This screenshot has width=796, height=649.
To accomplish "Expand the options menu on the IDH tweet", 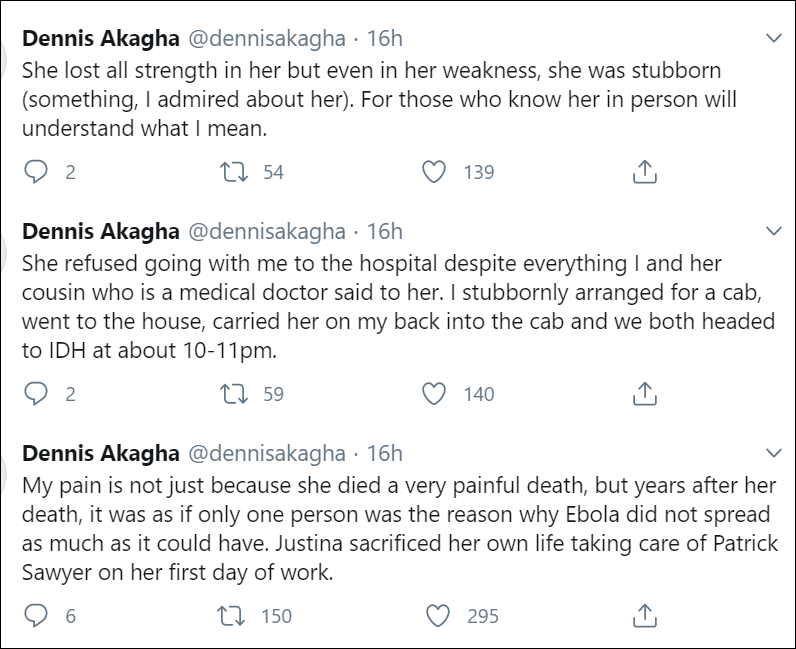I will (773, 232).
